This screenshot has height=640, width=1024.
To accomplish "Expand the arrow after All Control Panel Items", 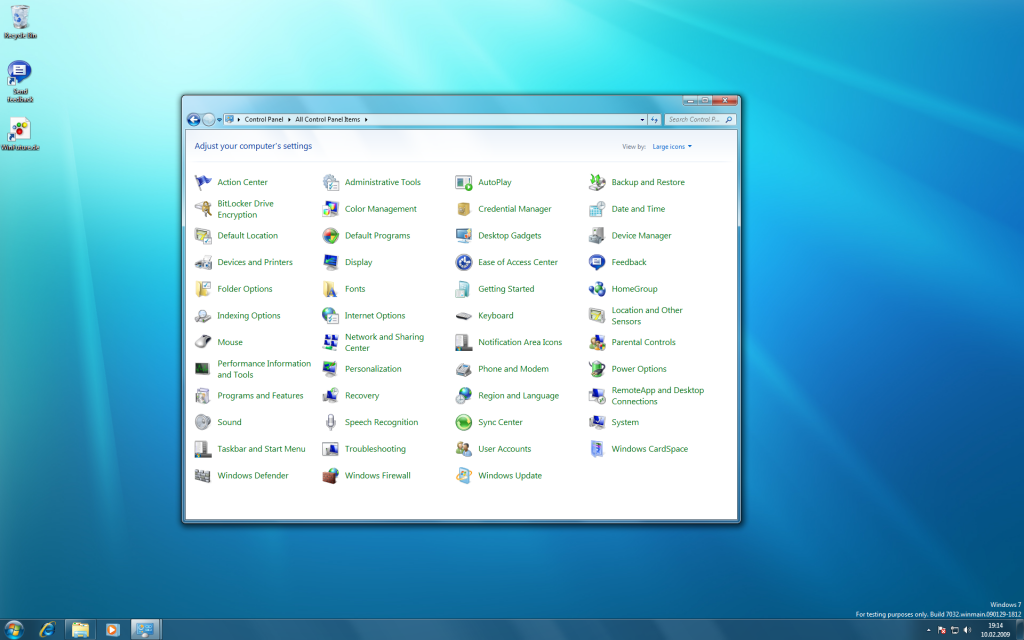I will click(x=366, y=120).
